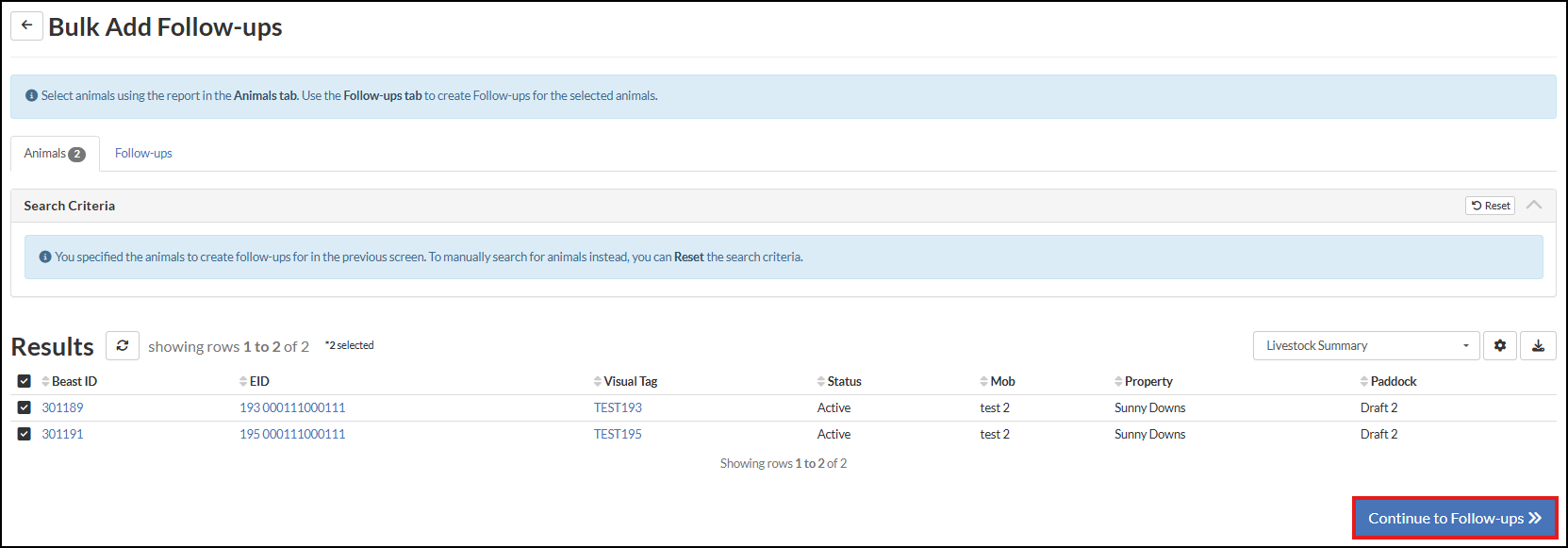This screenshot has width=1568, height=548.
Task: Click the Search Criteria heading
Action: click(x=70, y=206)
